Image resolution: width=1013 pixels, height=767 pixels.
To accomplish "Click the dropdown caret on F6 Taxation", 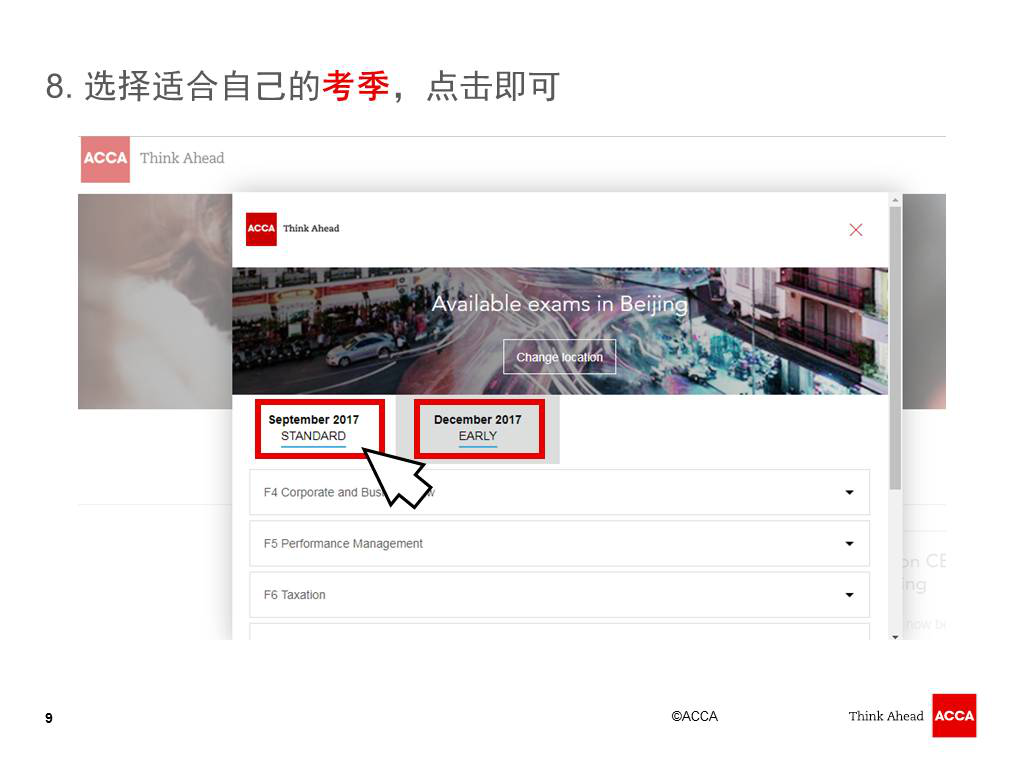I will 849,594.
